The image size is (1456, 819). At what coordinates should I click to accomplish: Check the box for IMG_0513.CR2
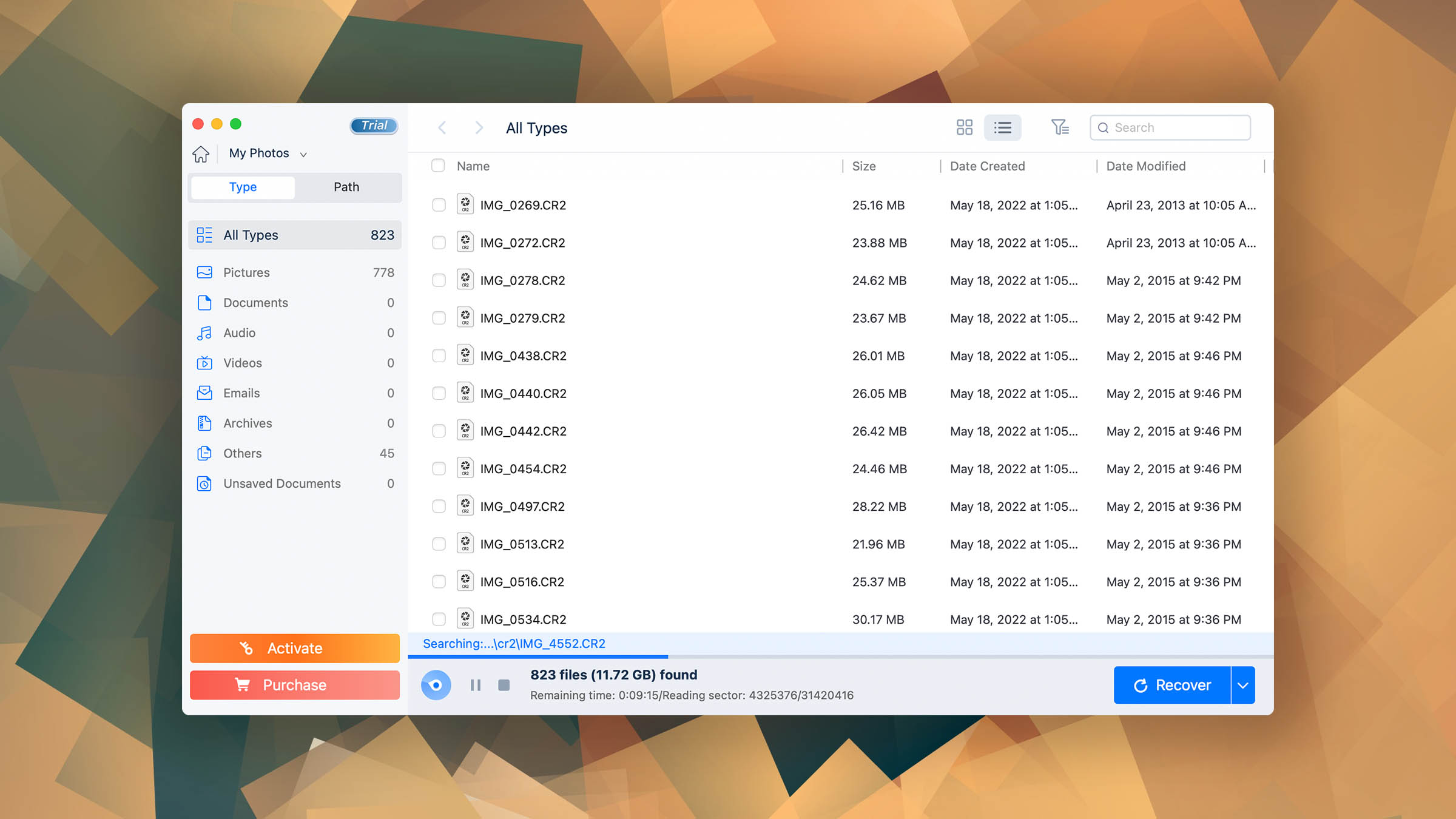coord(439,544)
